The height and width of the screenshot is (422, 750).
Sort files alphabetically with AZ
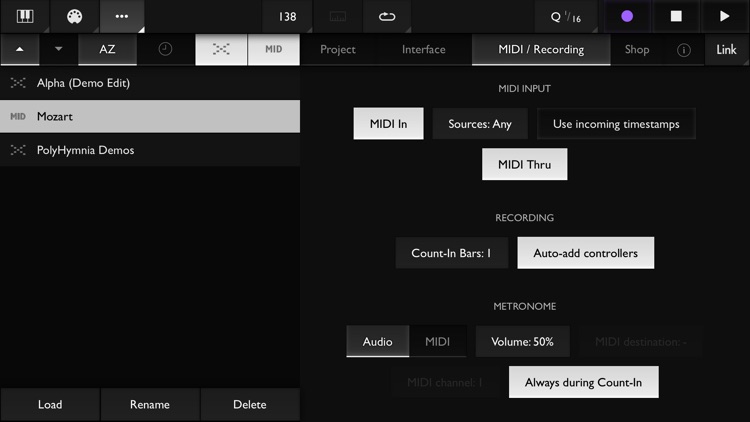pos(107,49)
